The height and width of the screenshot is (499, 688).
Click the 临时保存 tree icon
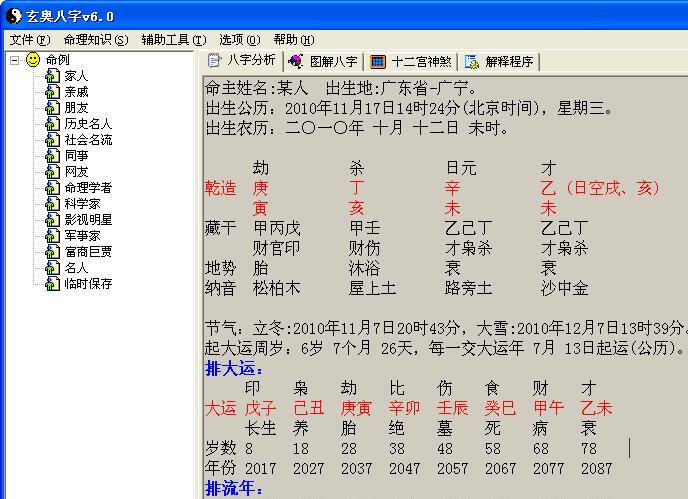tap(53, 284)
